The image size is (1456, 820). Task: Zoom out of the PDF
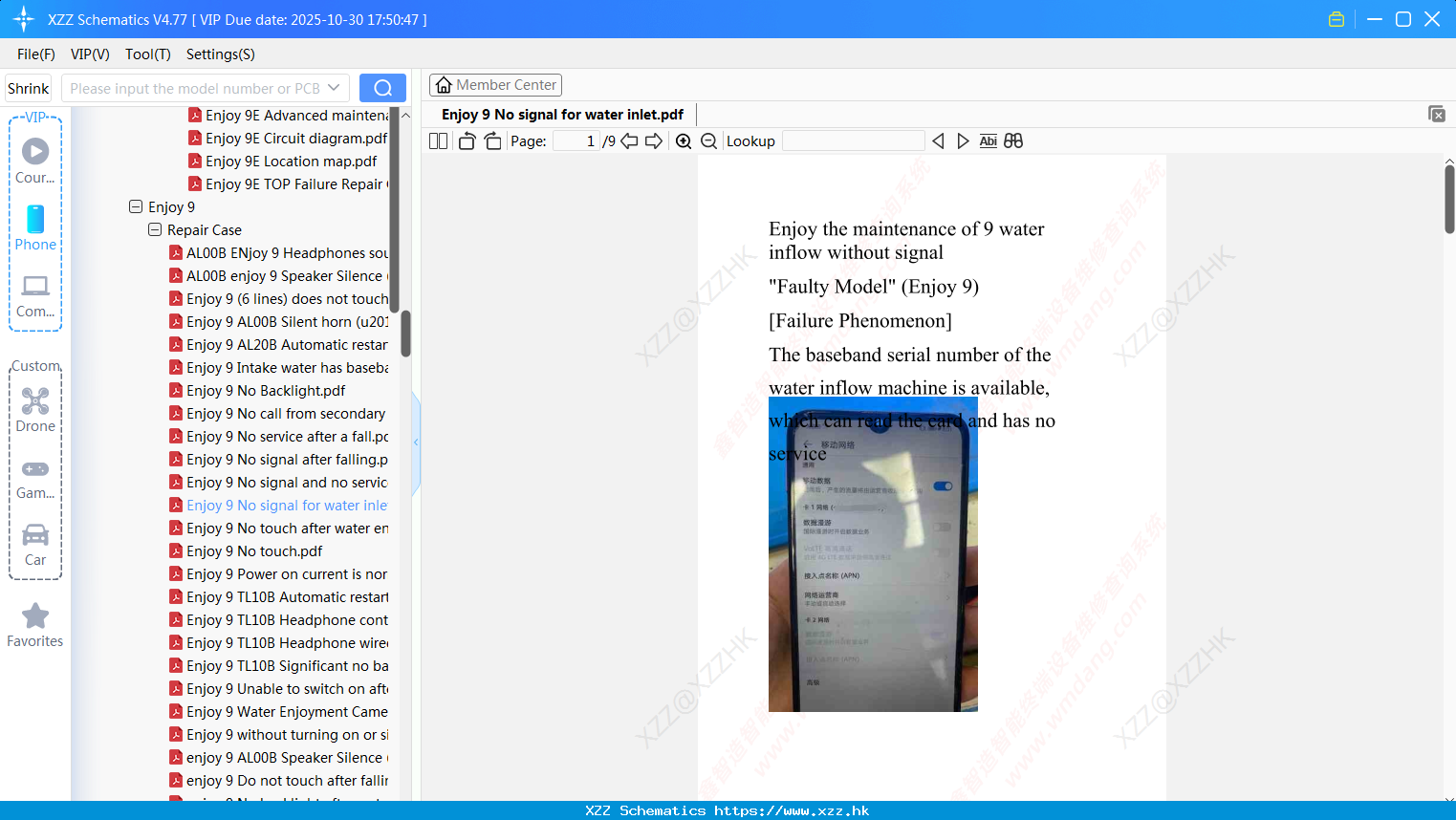(709, 141)
